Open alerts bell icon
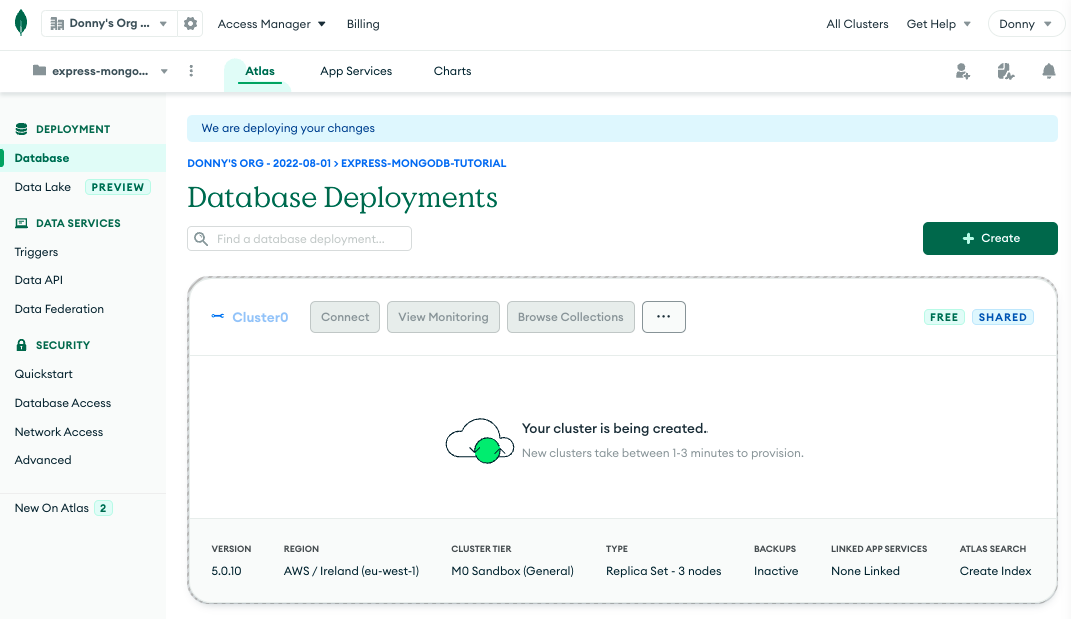 click(x=1048, y=71)
